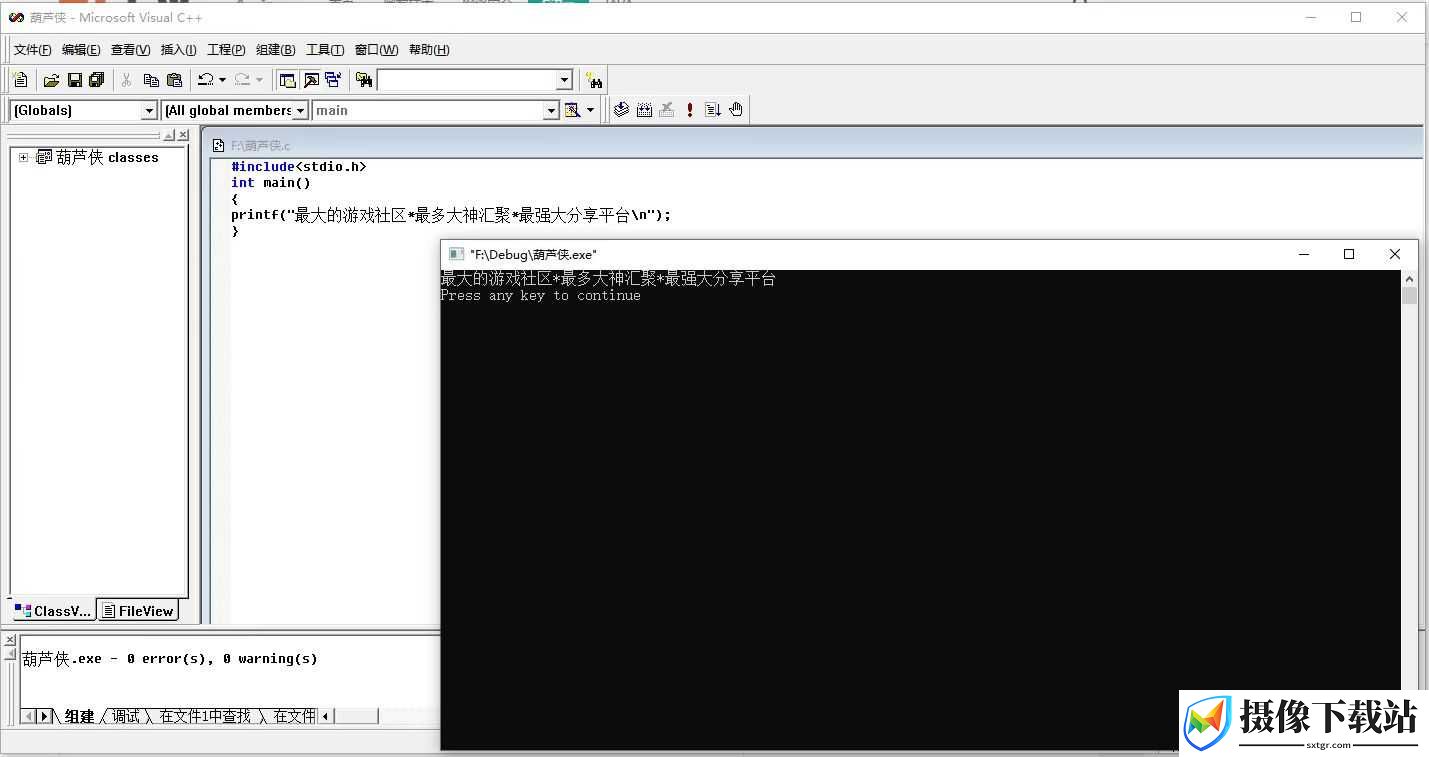
Task: Click the output horizontal scrollbar left arrow
Action: [x=326, y=716]
